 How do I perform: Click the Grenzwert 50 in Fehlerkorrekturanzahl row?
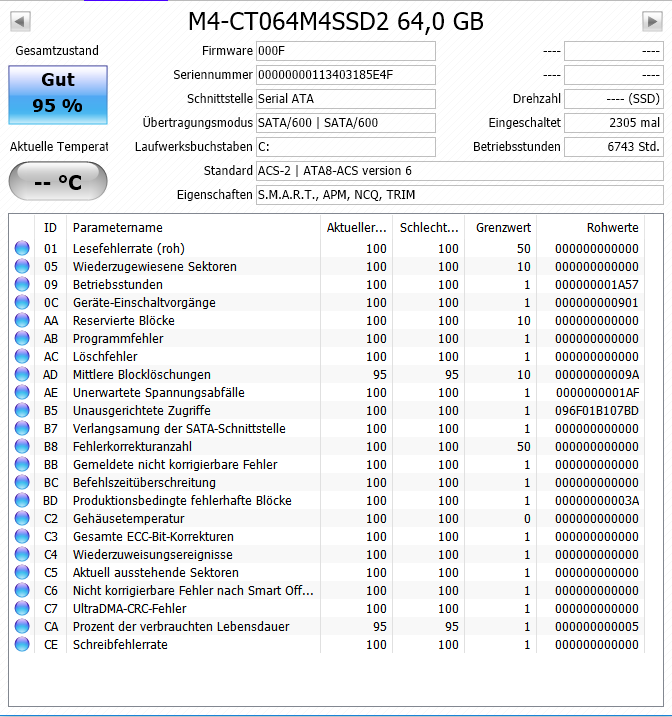click(523, 447)
